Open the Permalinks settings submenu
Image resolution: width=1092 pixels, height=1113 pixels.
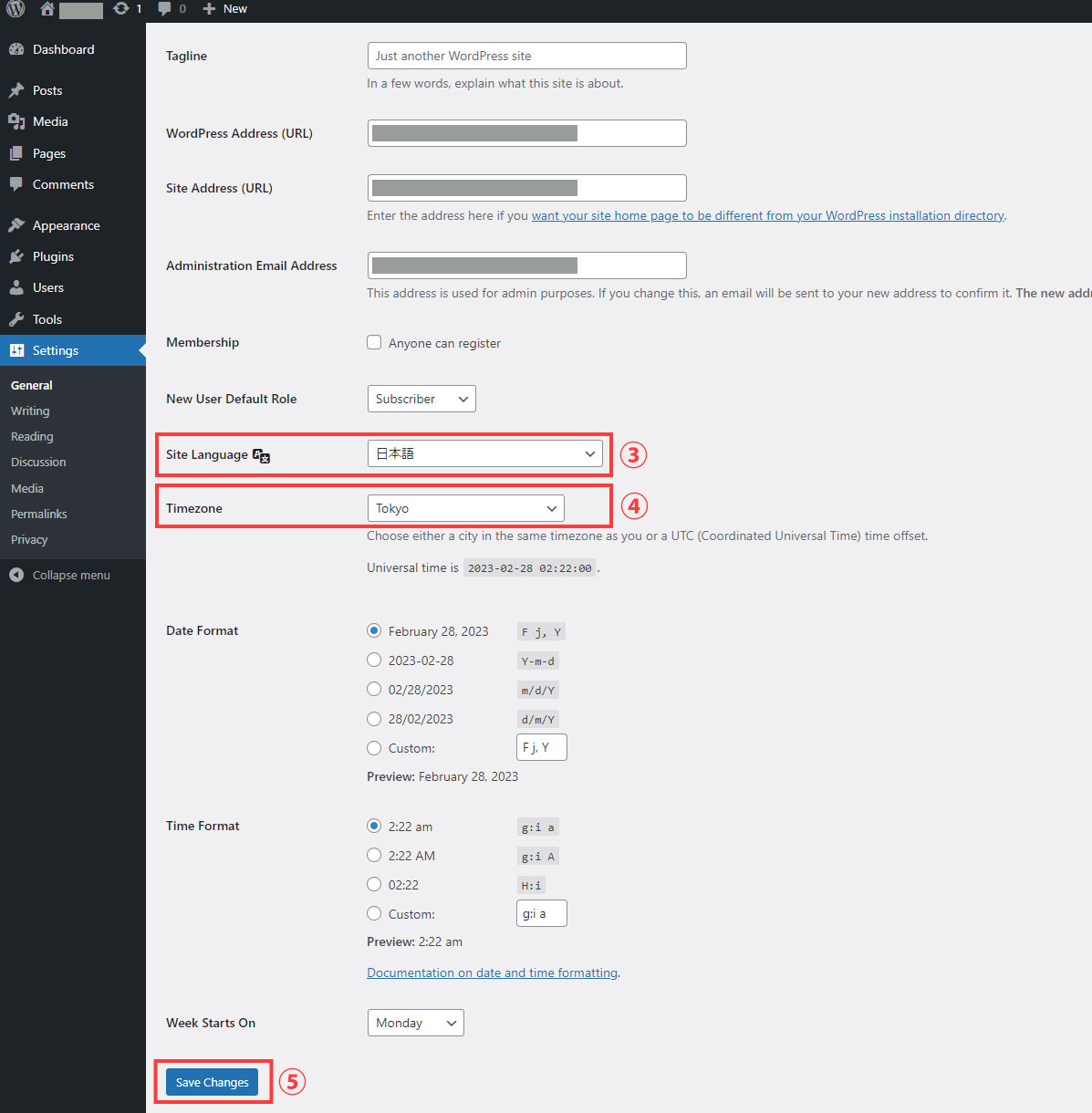[39, 514]
